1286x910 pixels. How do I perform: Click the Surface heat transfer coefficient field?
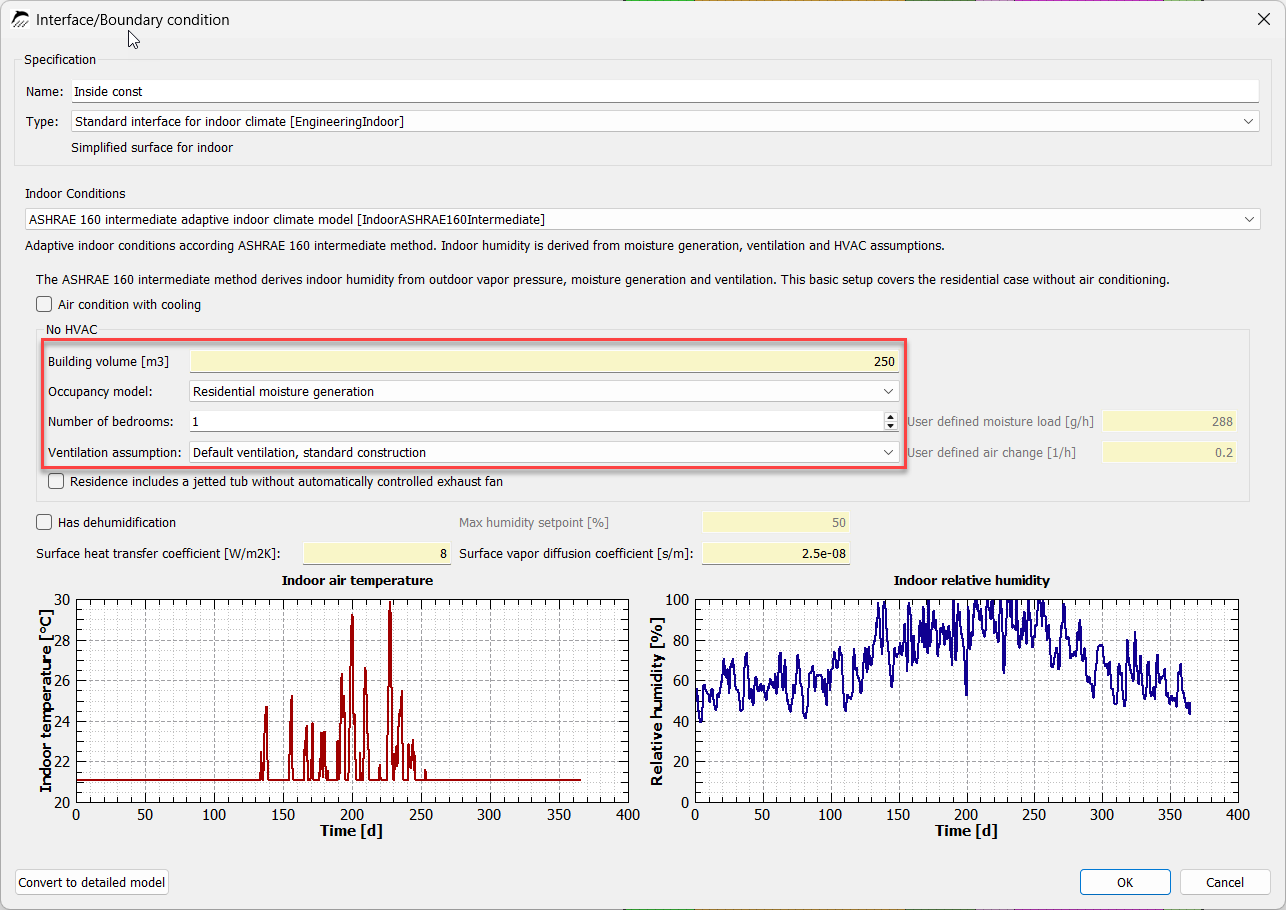377,553
